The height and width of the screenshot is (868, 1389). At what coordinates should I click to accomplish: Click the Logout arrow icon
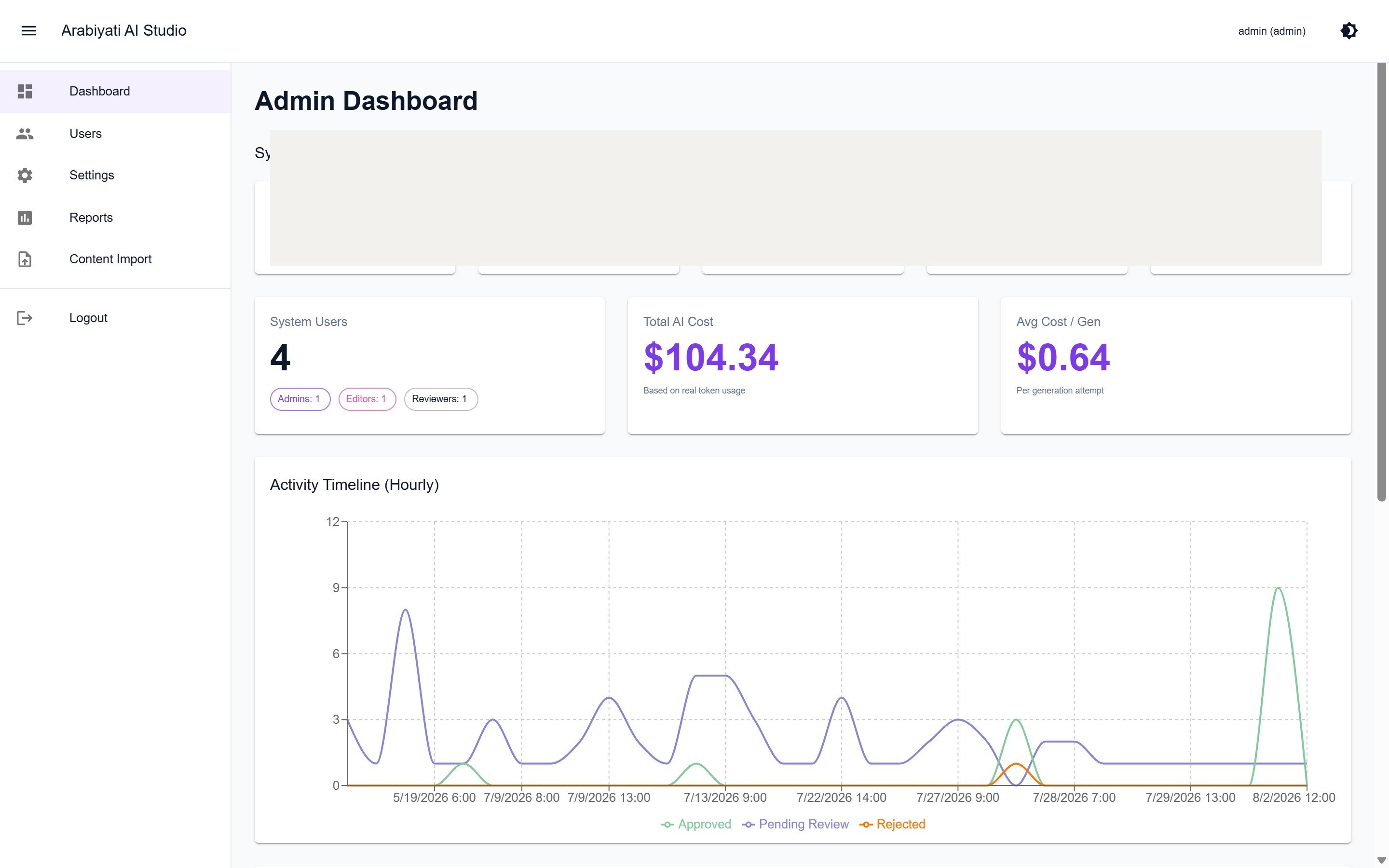point(25,318)
